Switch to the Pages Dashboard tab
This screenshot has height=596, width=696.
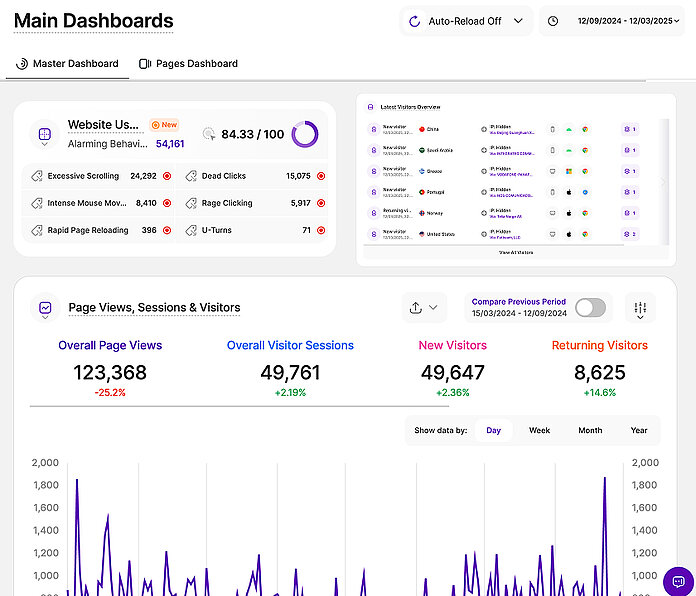click(x=189, y=64)
